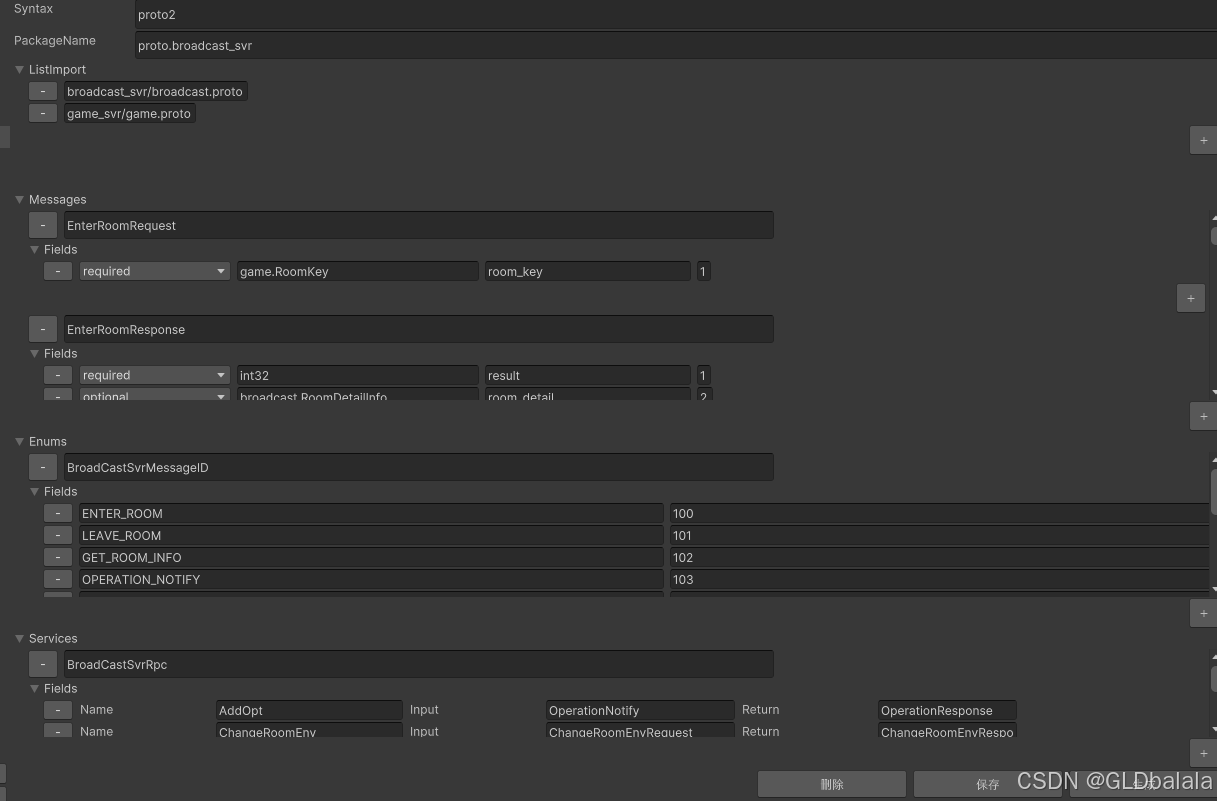The image size is (1217, 801).
Task: Edit the BroadCastSvrRpc service name
Action: tap(418, 664)
